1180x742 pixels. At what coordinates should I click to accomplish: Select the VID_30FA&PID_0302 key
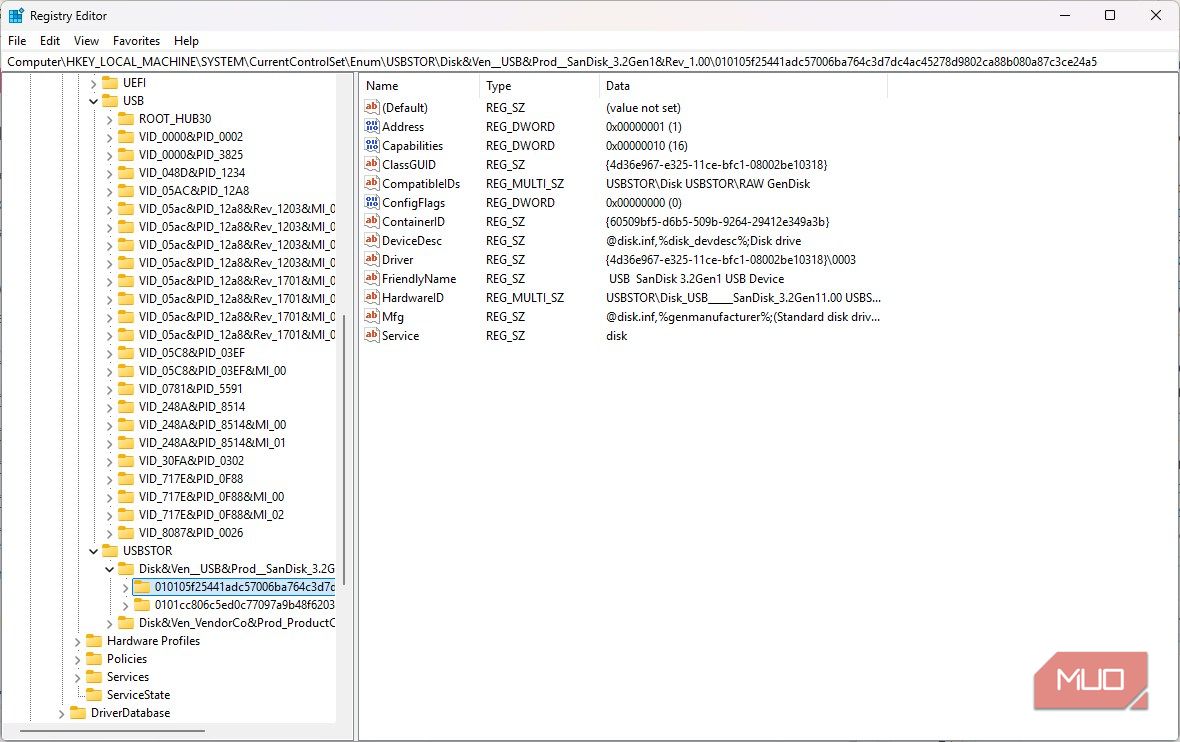tap(191, 461)
